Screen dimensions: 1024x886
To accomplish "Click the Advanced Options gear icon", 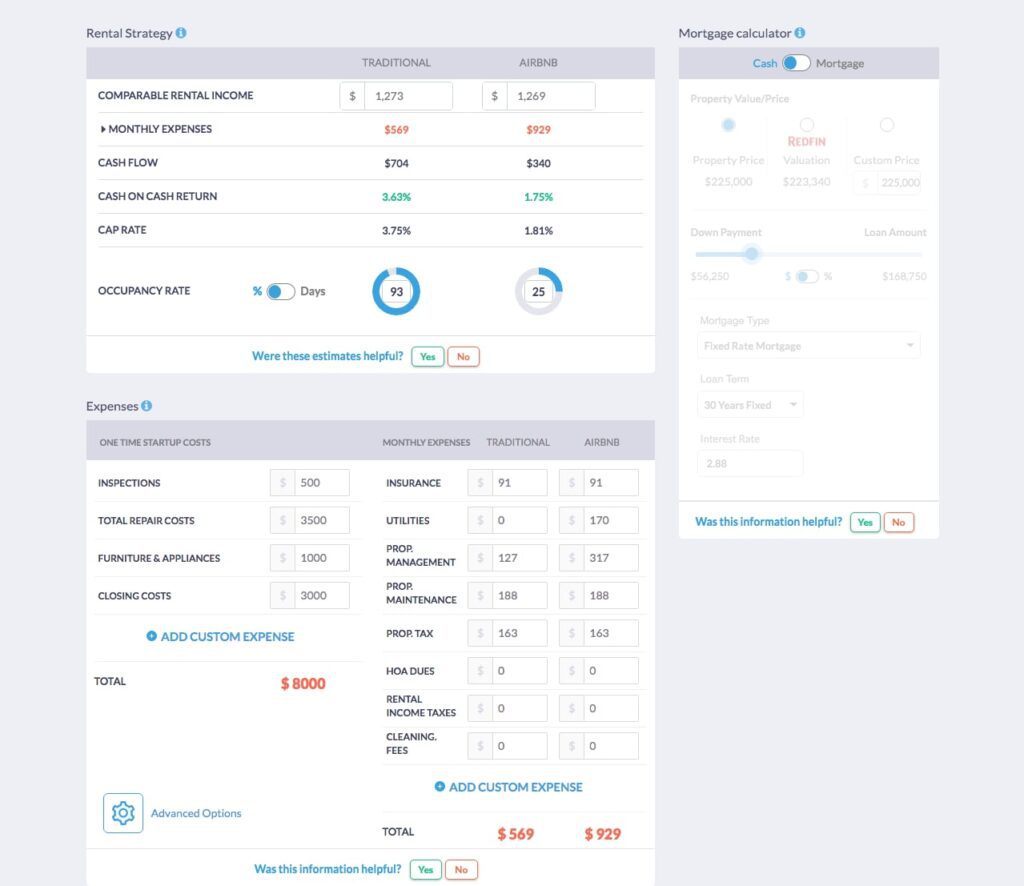I will pyautogui.click(x=122, y=813).
